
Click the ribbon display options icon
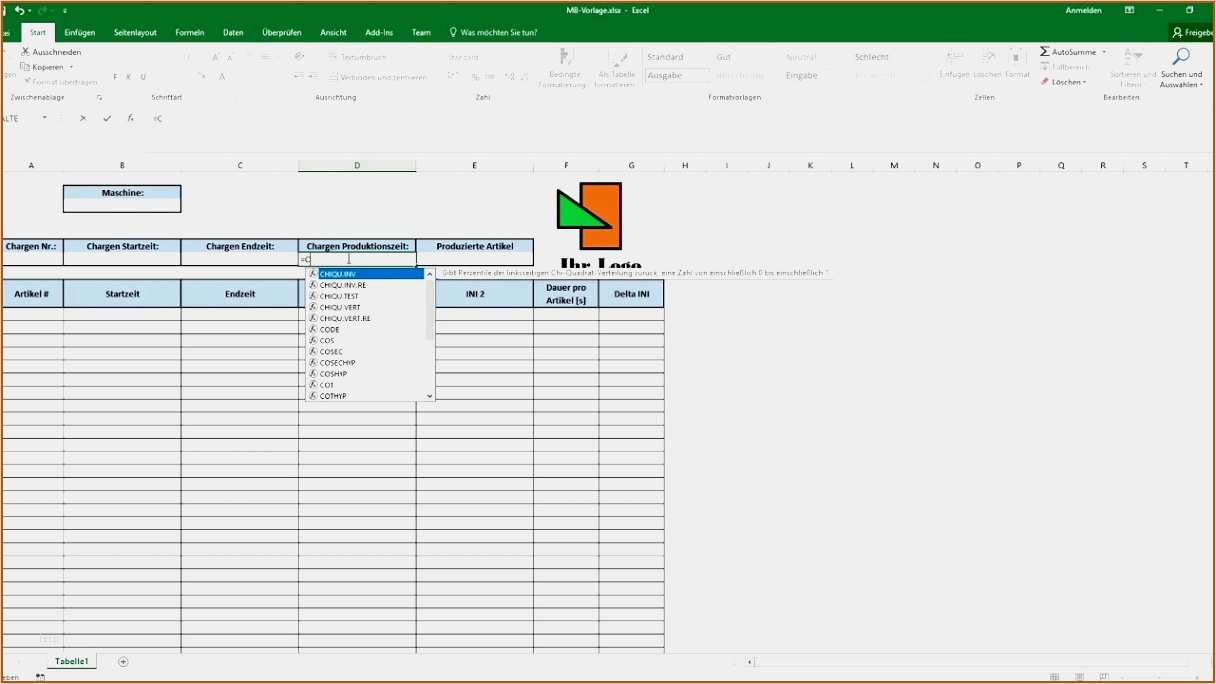(x=1129, y=10)
